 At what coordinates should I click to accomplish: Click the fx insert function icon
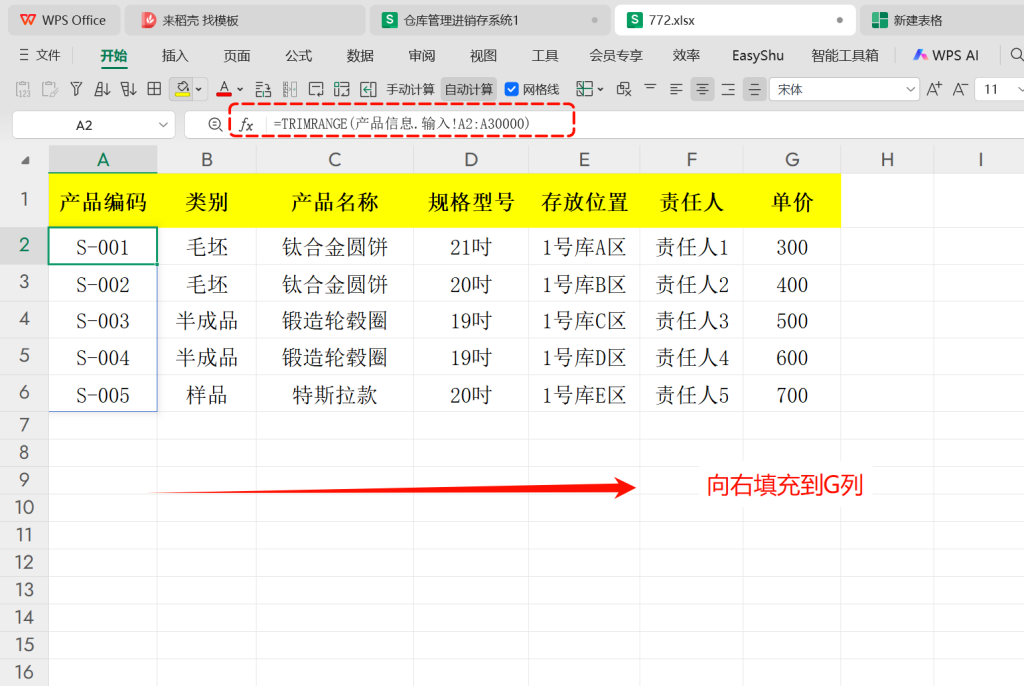246,124
